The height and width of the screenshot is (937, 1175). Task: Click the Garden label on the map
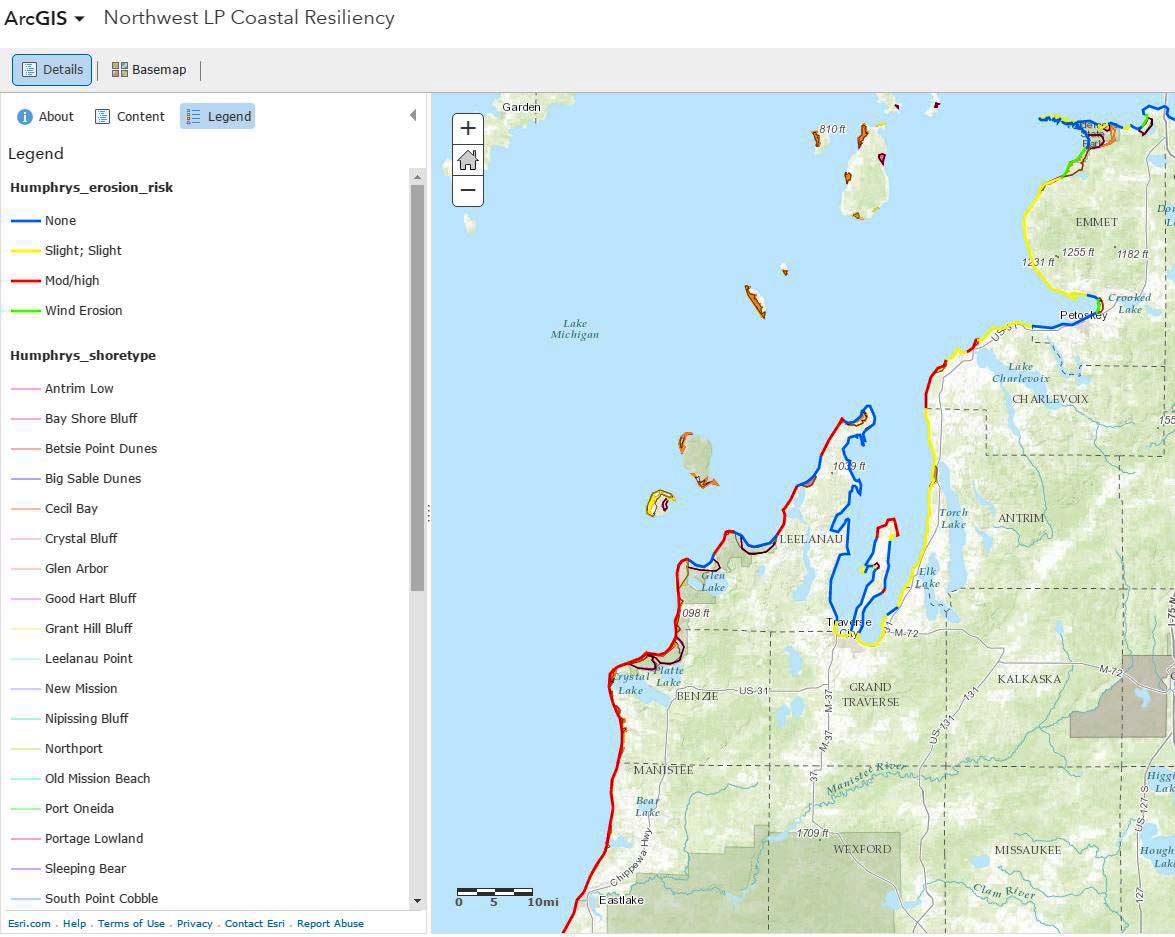point(522,107)
